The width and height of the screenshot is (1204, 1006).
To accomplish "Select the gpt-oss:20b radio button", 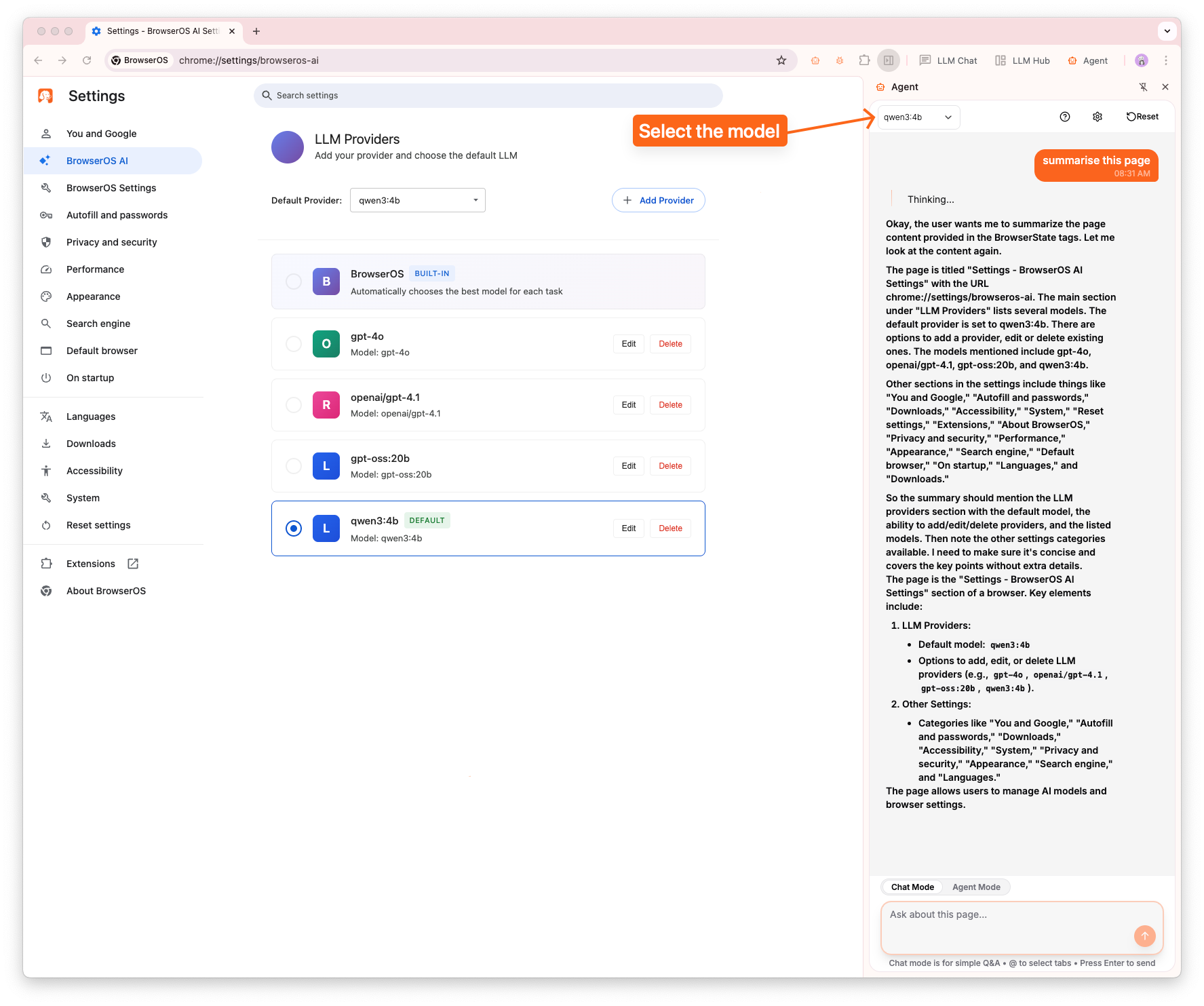I will click(294, 466).
